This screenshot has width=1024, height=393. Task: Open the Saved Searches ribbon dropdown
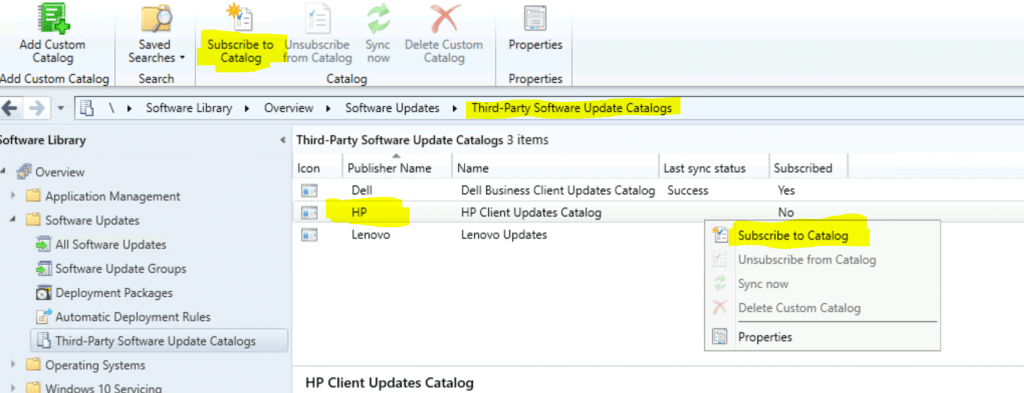[156, 34]
